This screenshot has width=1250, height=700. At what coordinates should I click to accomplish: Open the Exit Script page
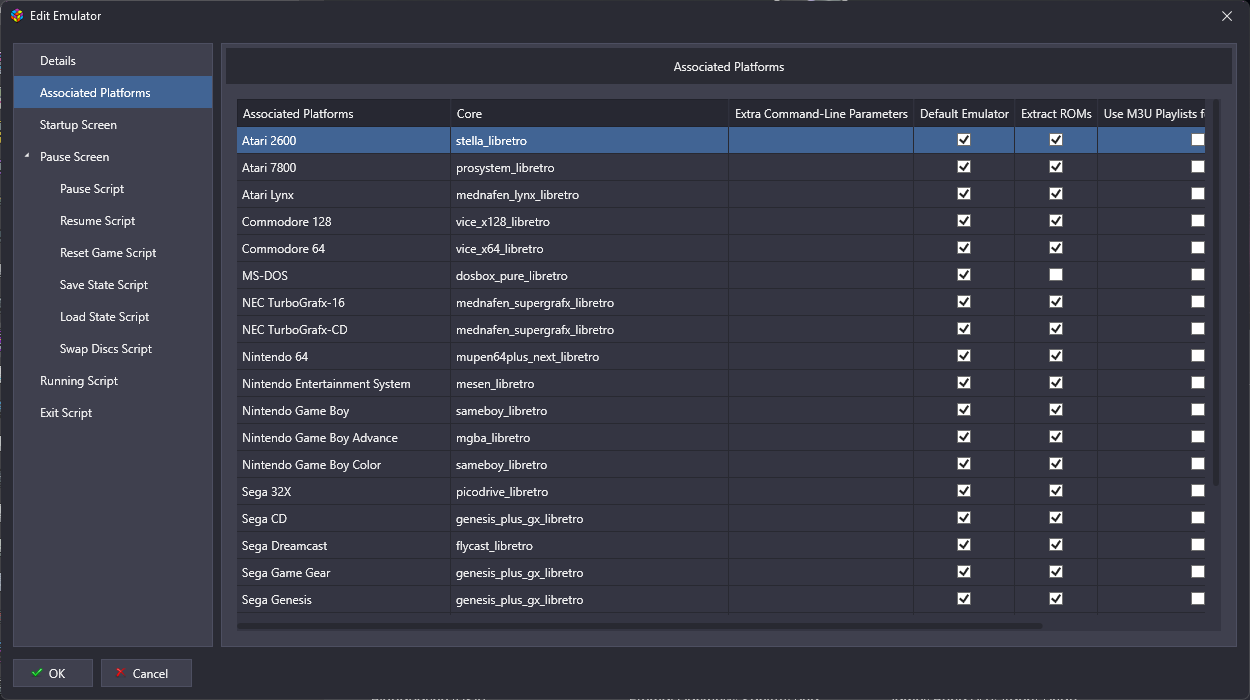tap(113, 413)
